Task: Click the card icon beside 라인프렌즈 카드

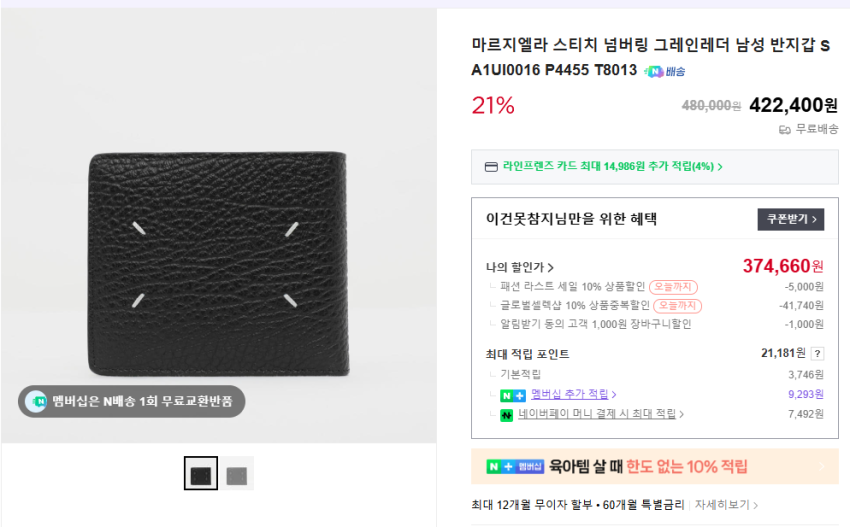Action: tap(491, 167)
